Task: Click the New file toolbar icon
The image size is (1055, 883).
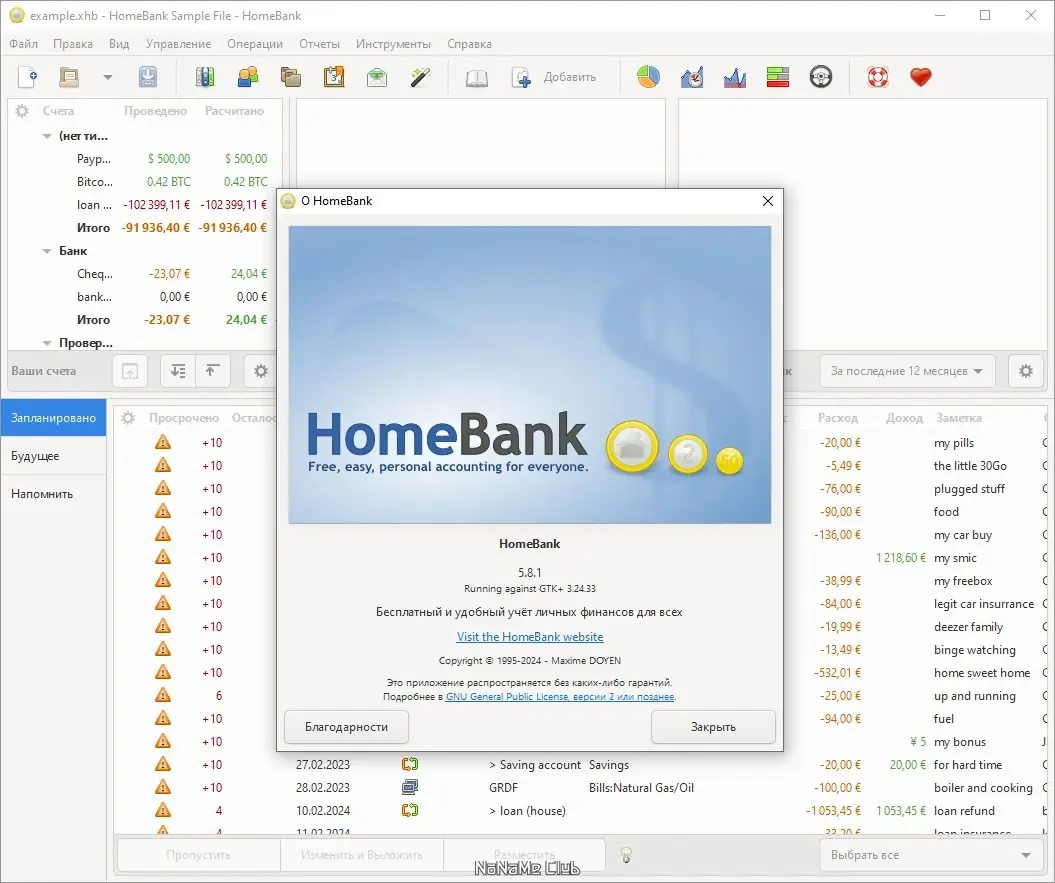Action: click(x=28, y=77)
